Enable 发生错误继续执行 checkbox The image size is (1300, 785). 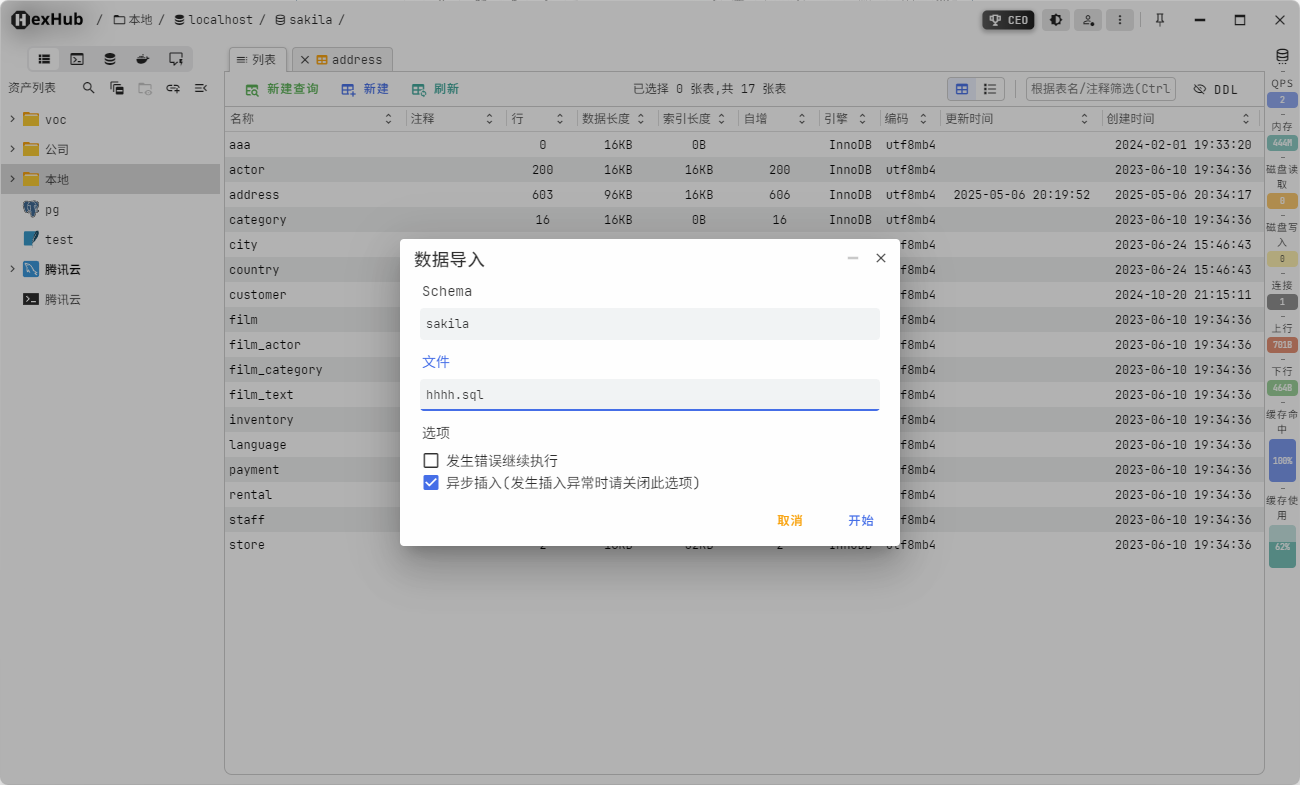tap(431, 460)
